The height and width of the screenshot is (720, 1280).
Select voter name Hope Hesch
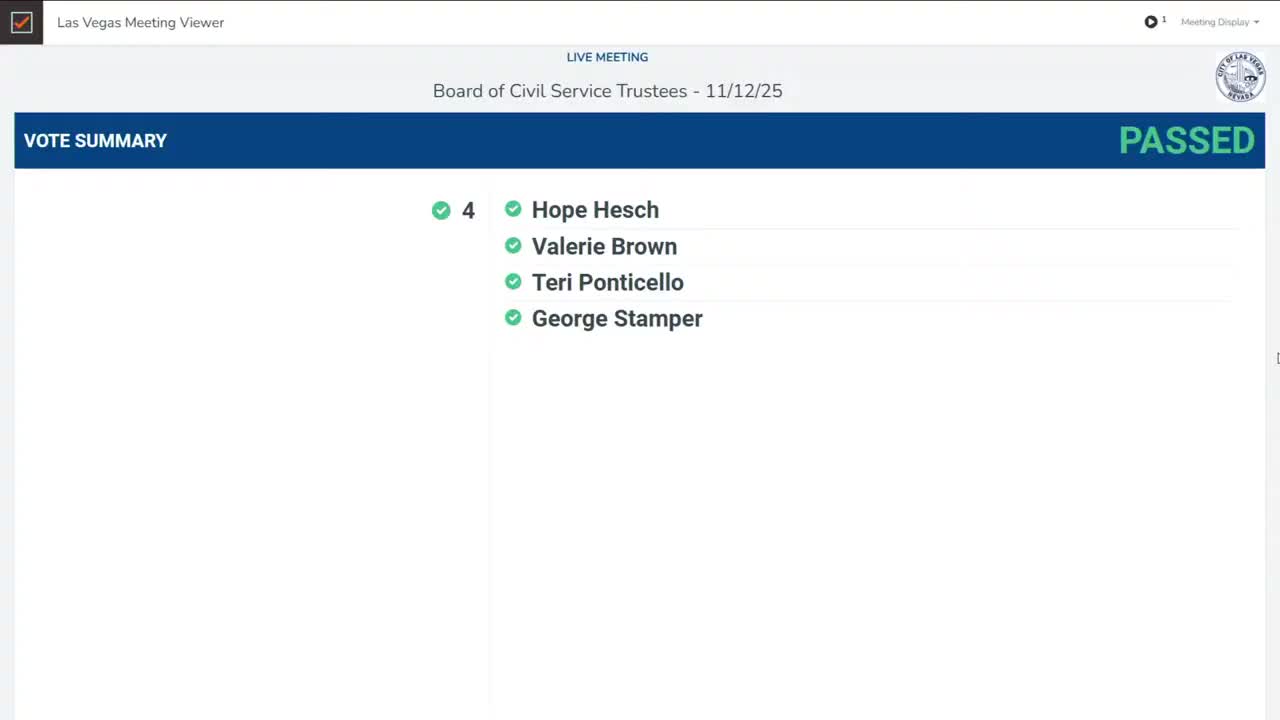595,210
